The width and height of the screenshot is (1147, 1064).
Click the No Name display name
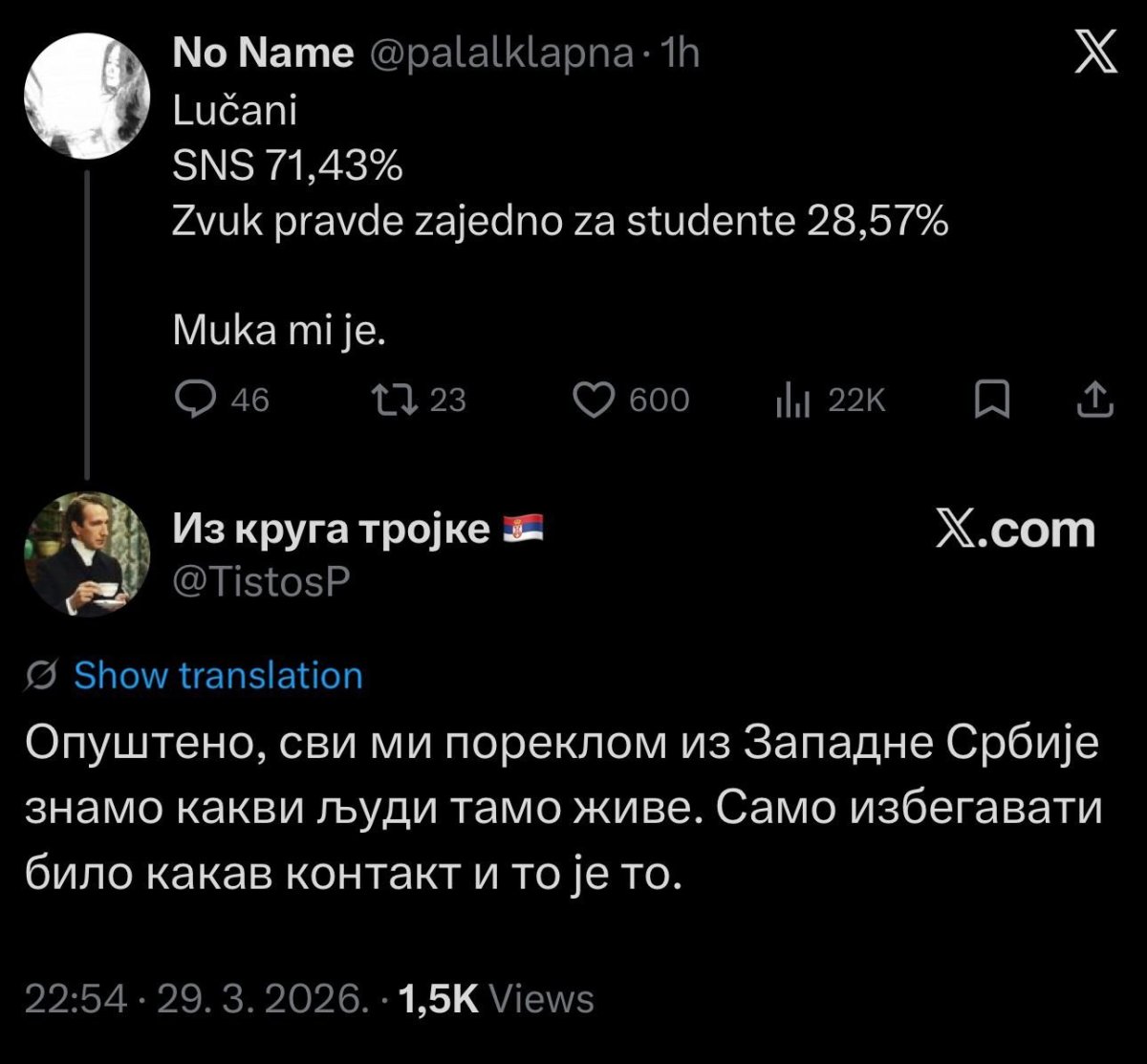tap(263, 54)
